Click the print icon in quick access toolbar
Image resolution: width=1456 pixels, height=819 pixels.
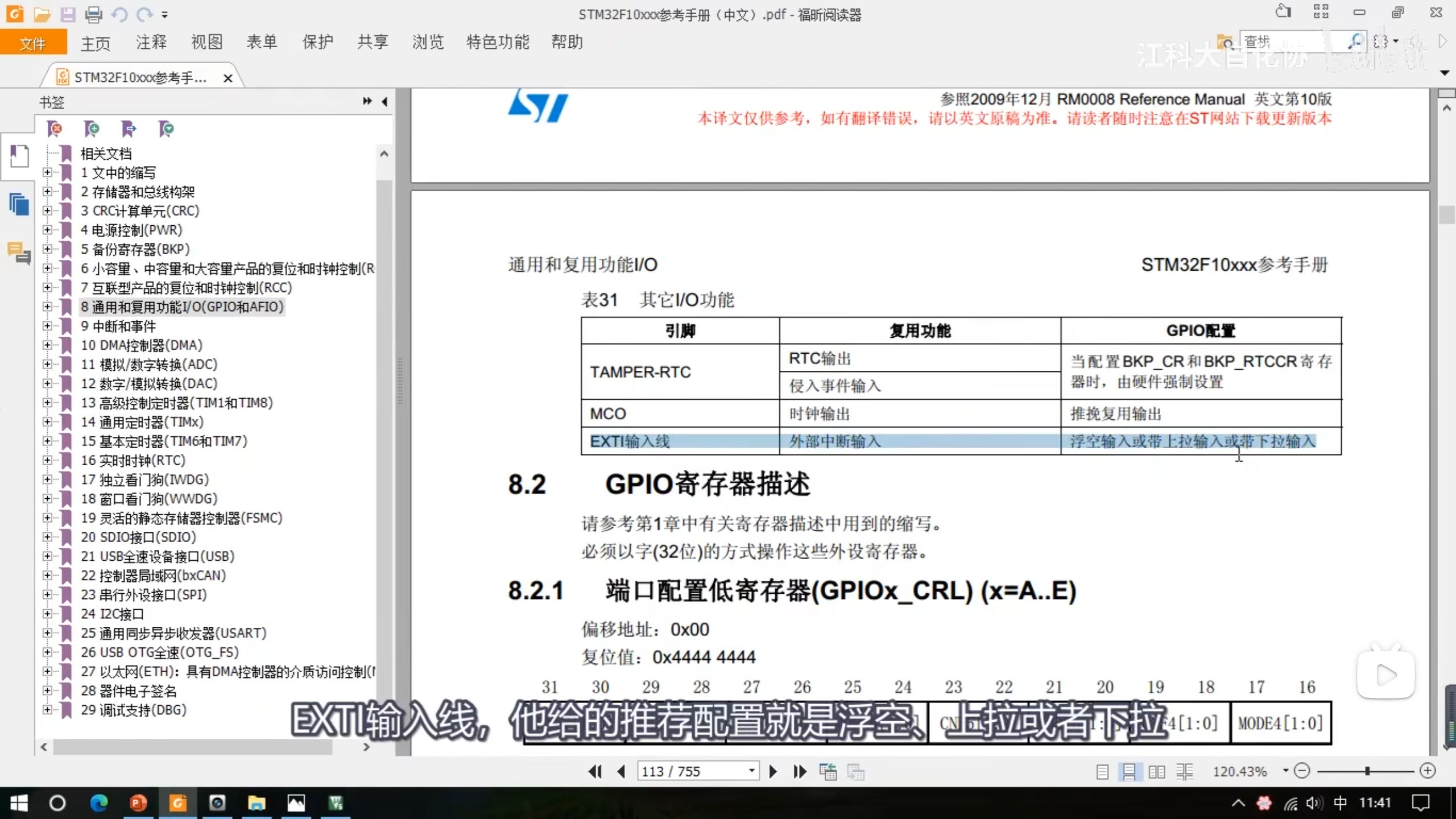pos(93,14)
